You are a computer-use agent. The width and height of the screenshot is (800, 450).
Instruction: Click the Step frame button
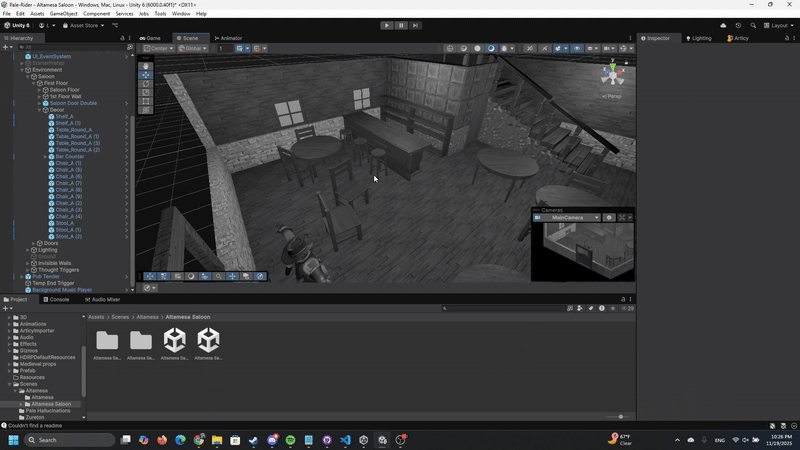pos(415,25)
